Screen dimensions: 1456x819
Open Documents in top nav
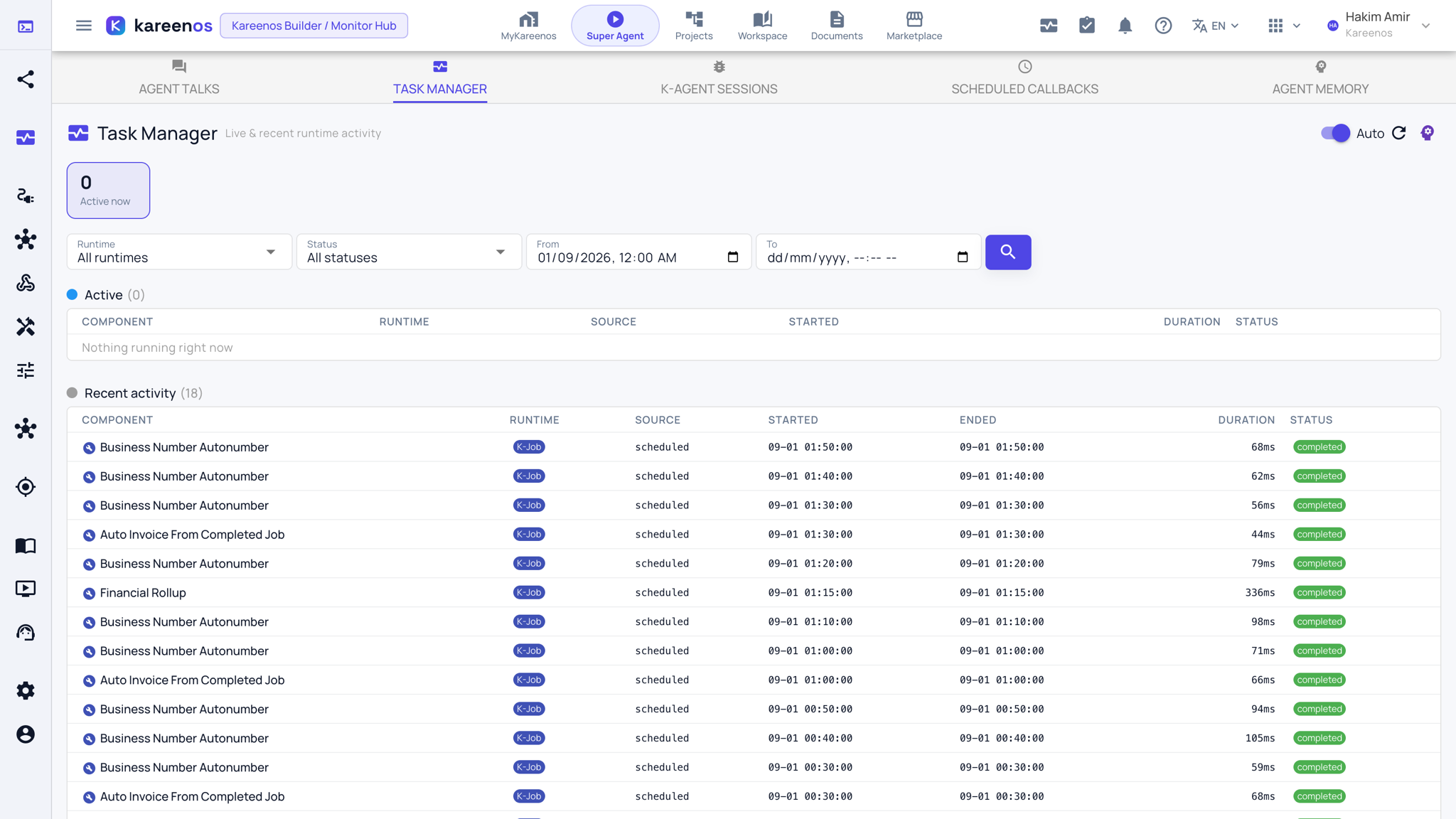837,26
